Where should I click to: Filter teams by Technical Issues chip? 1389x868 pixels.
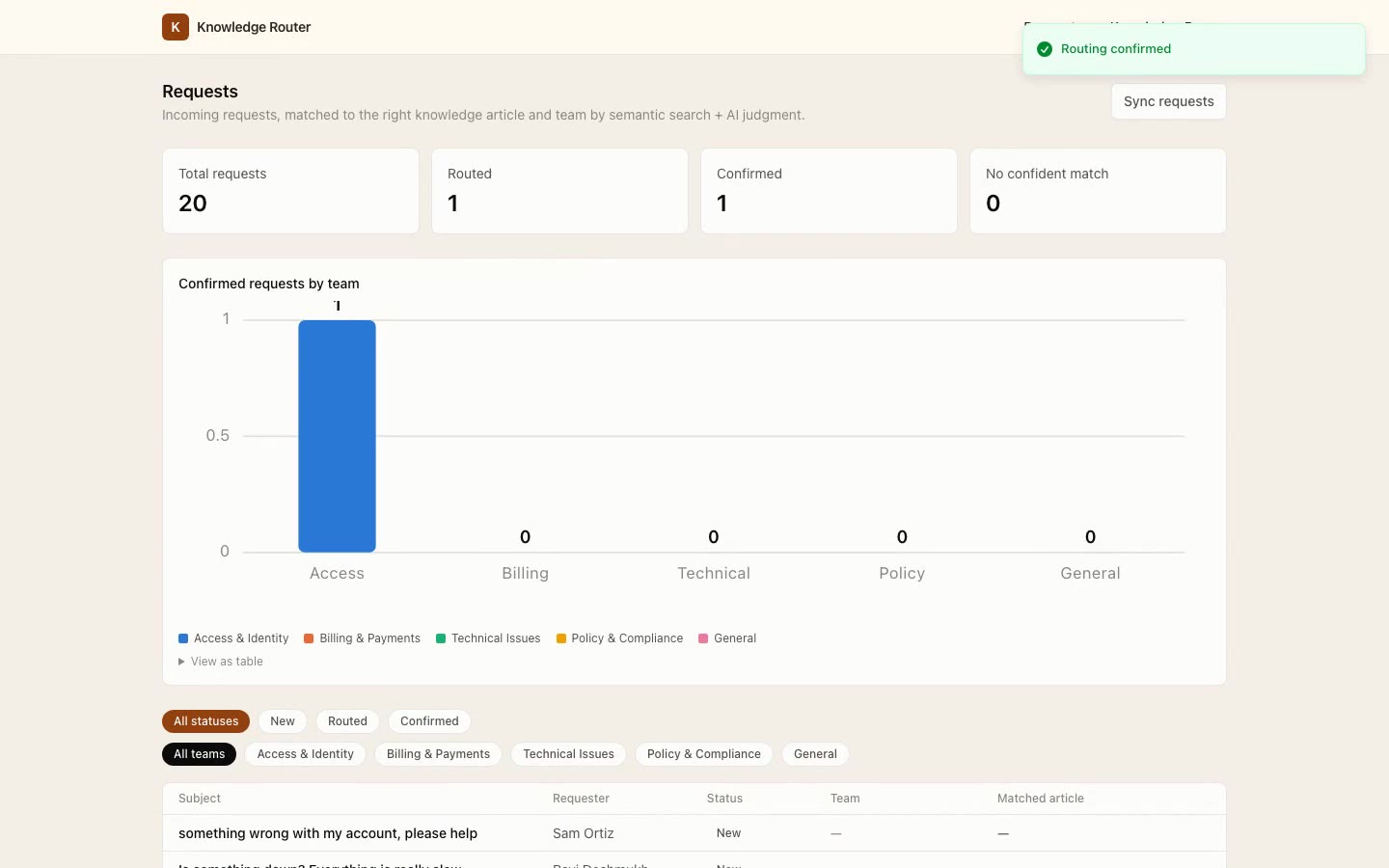point(568,754)
